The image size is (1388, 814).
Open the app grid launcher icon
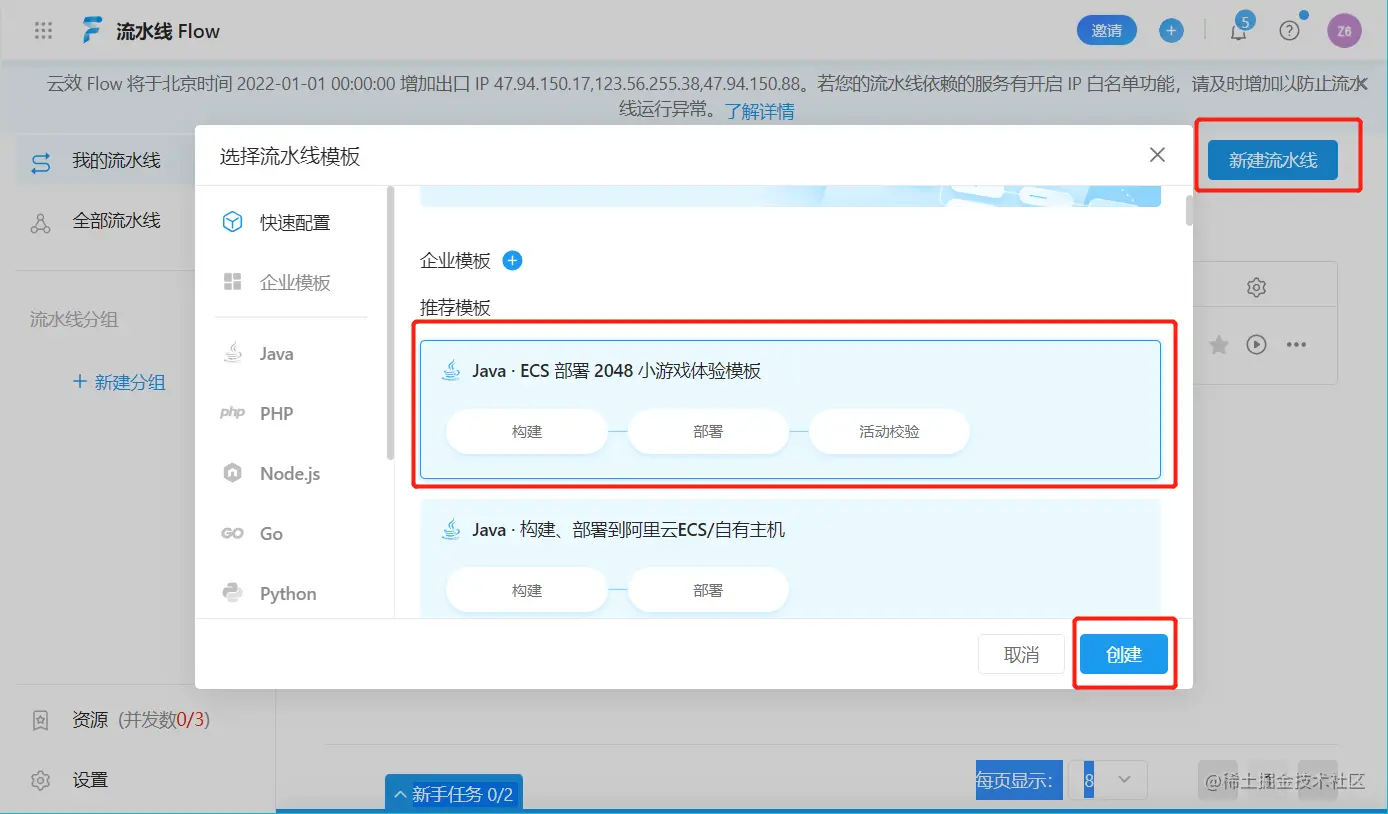coord(43,31)
